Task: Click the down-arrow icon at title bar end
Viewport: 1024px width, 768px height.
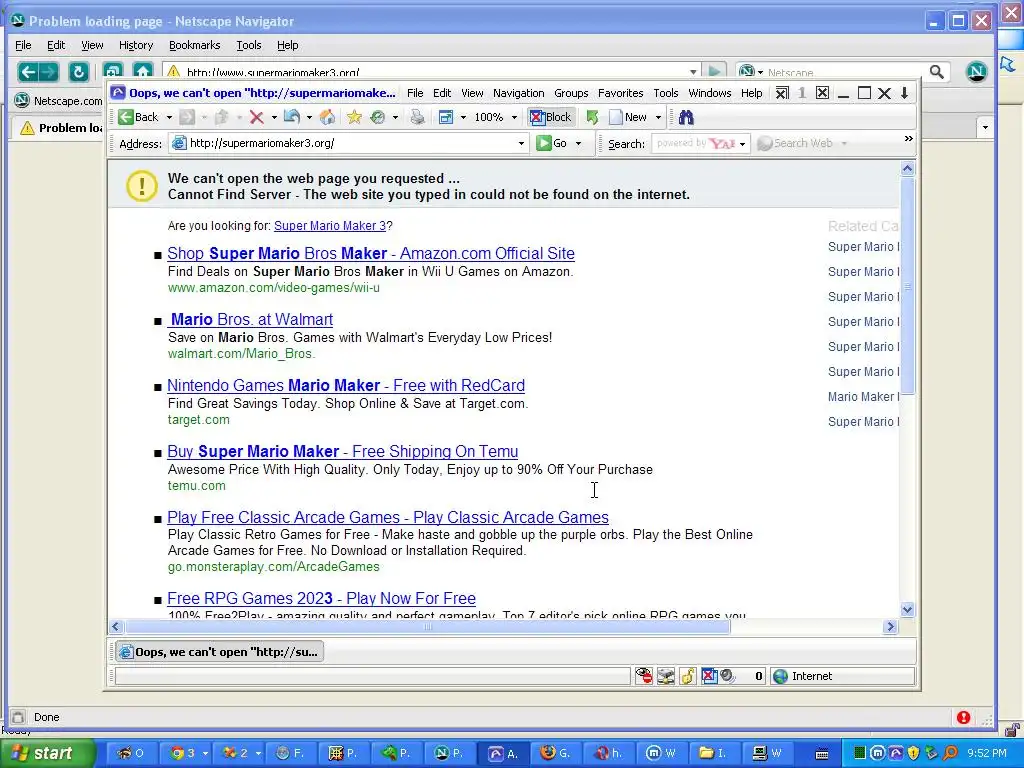Action: pyautogui.click(x=904, y=93)
